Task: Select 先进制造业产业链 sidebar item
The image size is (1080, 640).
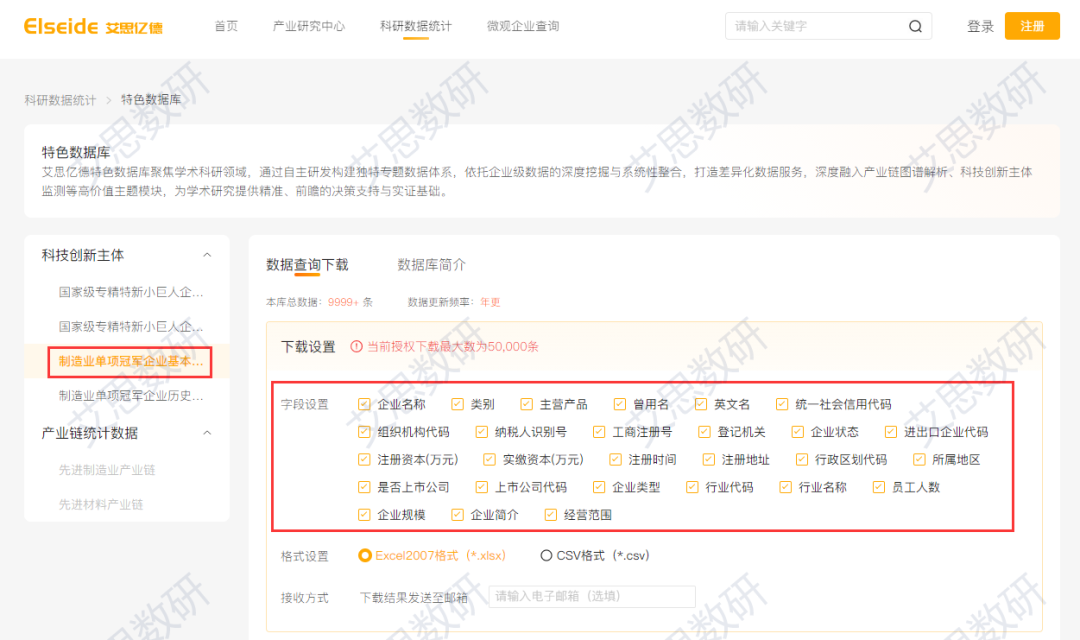Action: click(x=107, y=470)
